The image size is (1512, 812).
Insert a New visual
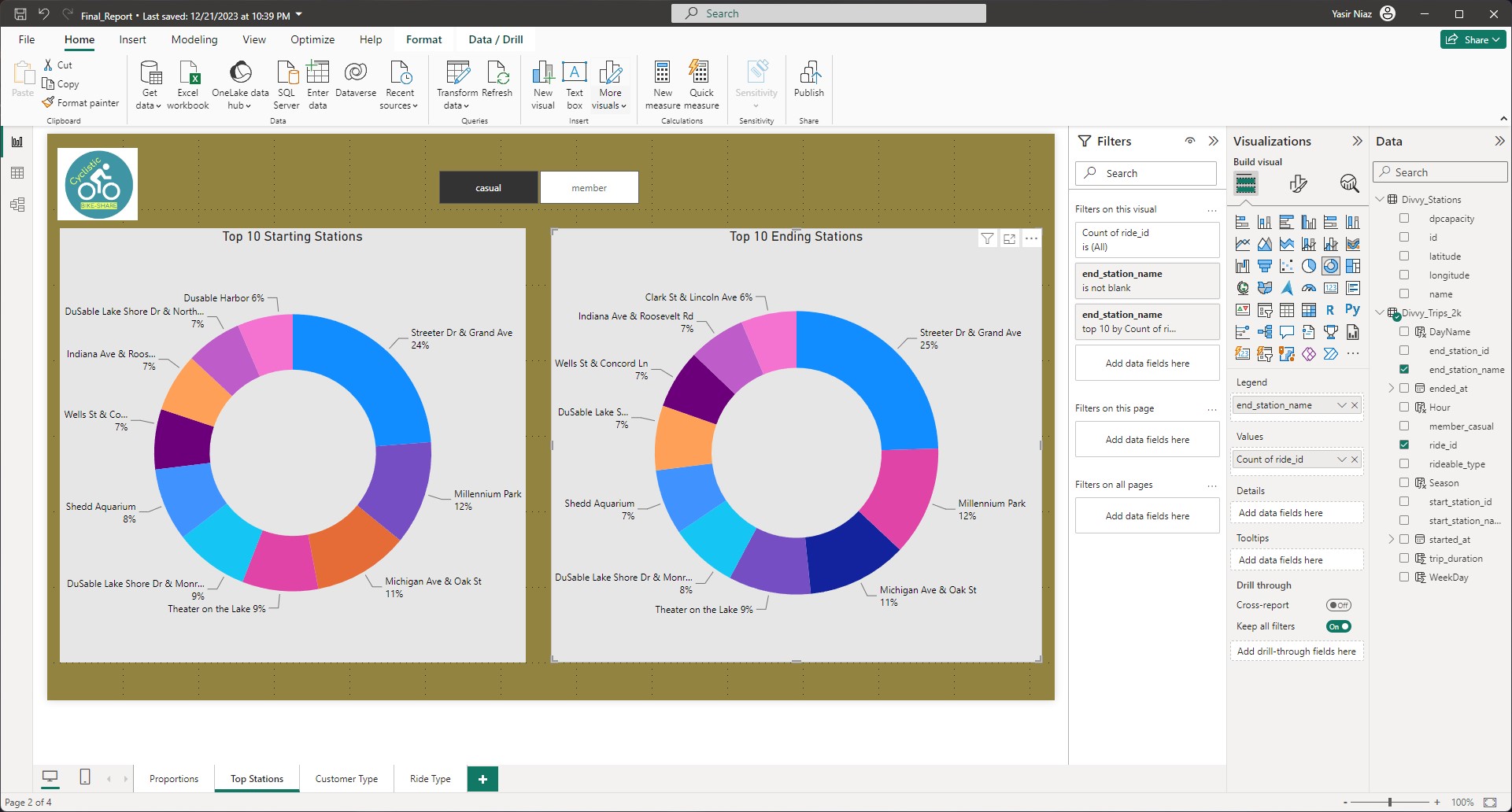543,85
